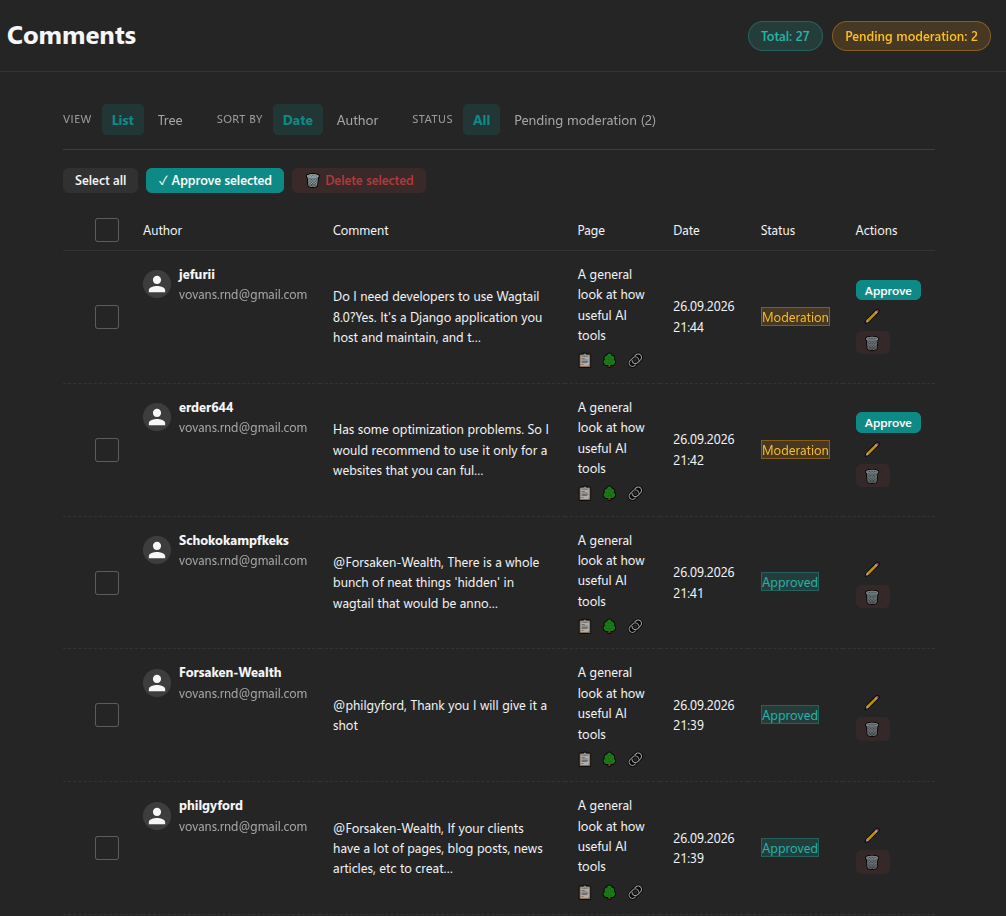The height and width of the screenshot is (916, 1006).
Task: Click clipboard page icon in erder644 row
Action: pyautogui.click(x=584, y=493)
